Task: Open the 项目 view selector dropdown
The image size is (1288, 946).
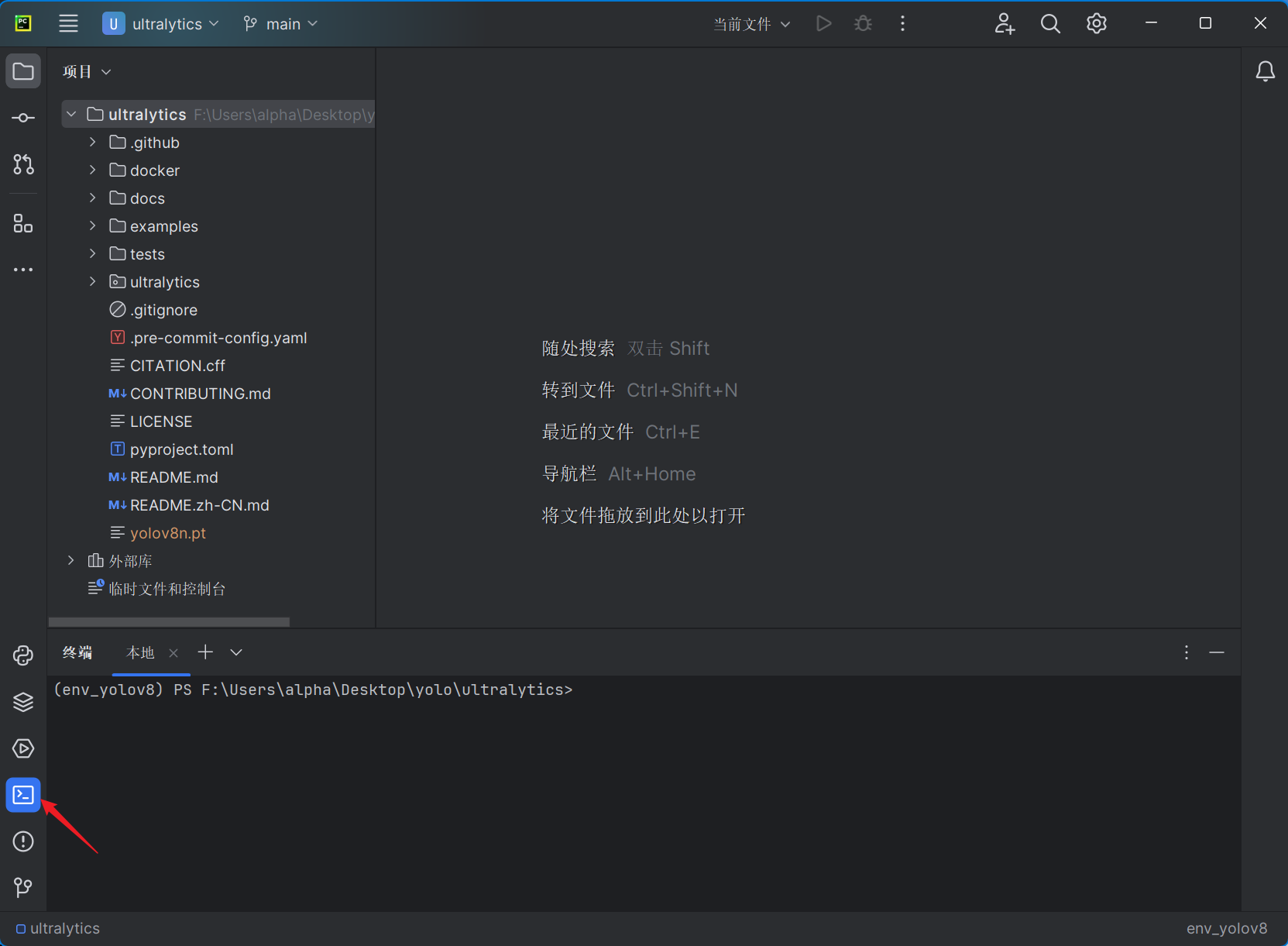Action: pyautogui.click(x=87, y=71)
